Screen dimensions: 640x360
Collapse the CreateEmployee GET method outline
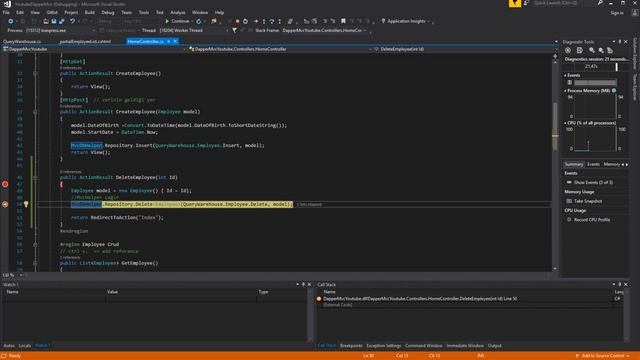click(36, 73)
